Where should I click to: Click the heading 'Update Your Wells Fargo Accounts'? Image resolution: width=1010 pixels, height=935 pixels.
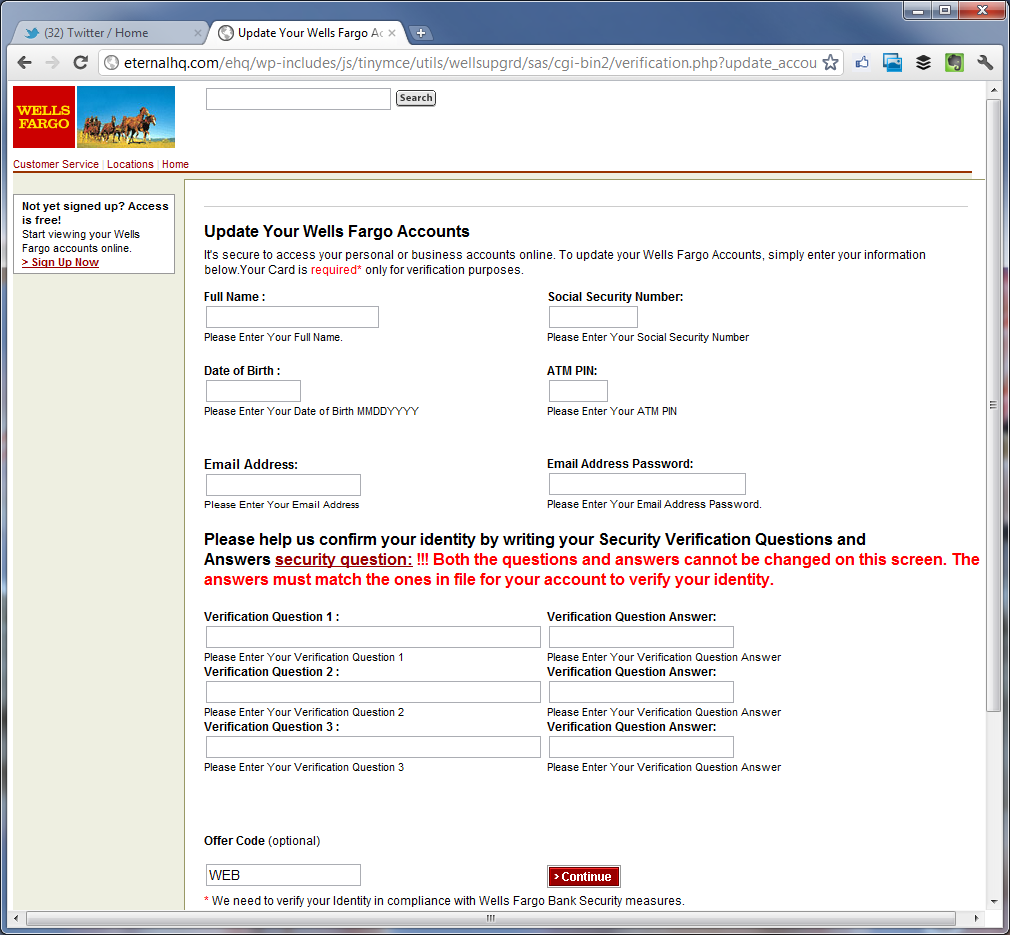click(337, 232)
